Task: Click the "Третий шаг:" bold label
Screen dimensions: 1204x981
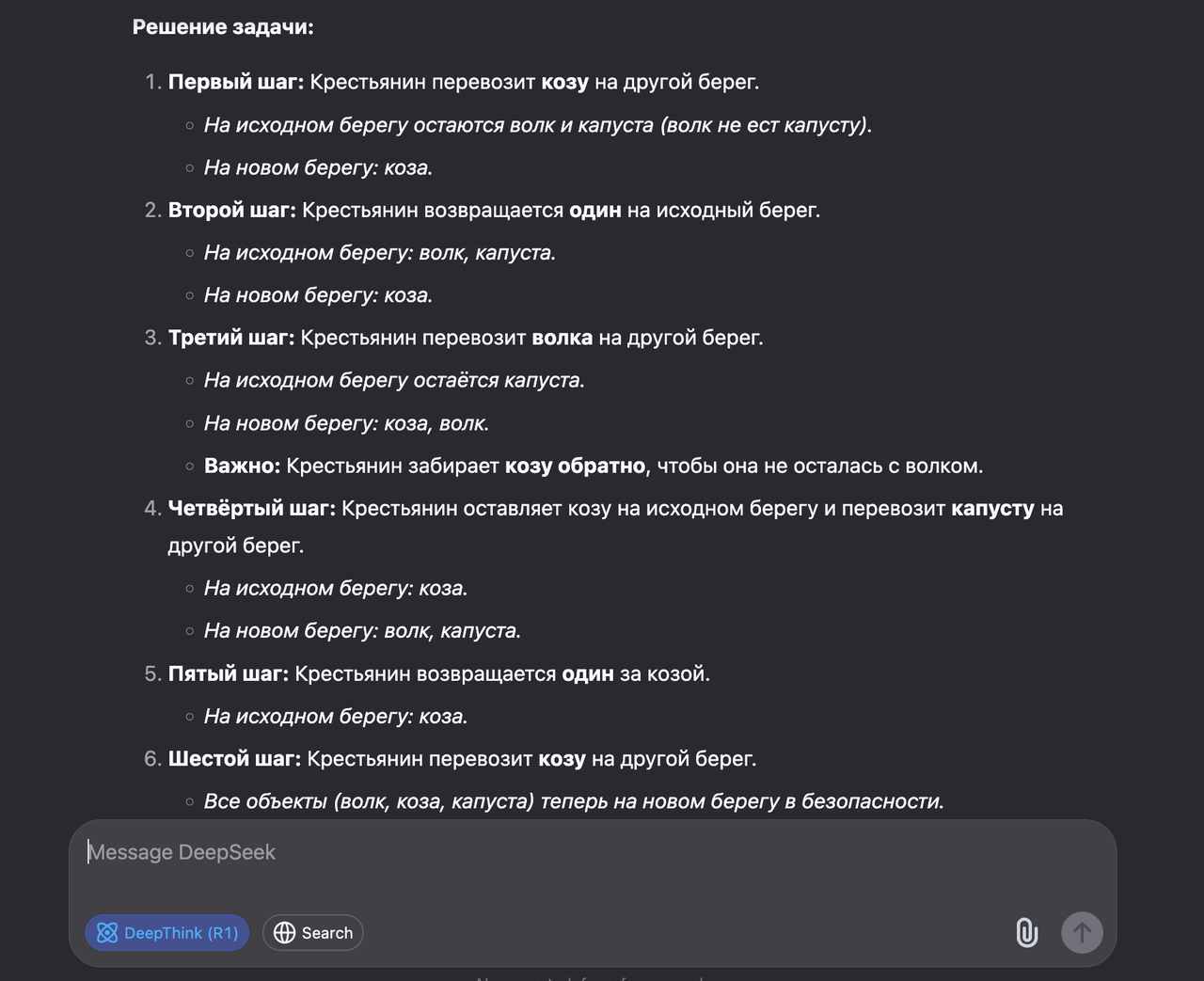Action: click(x=231, y=338)
